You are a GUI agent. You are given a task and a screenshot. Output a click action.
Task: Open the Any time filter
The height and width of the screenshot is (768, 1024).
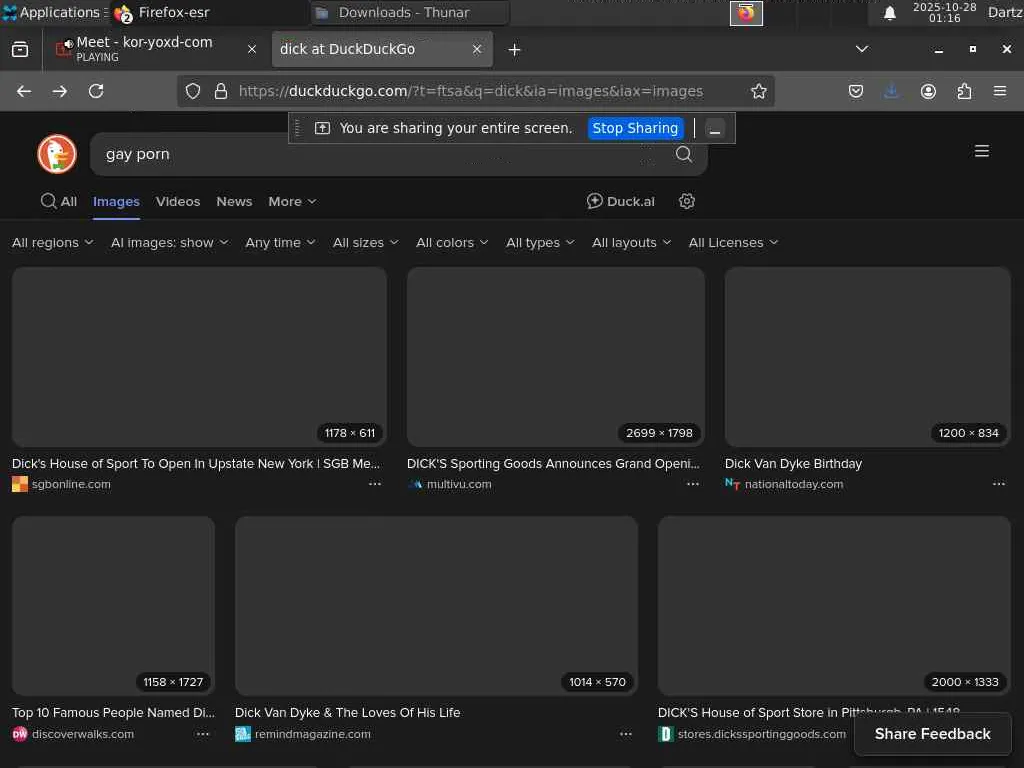(280, 243)
